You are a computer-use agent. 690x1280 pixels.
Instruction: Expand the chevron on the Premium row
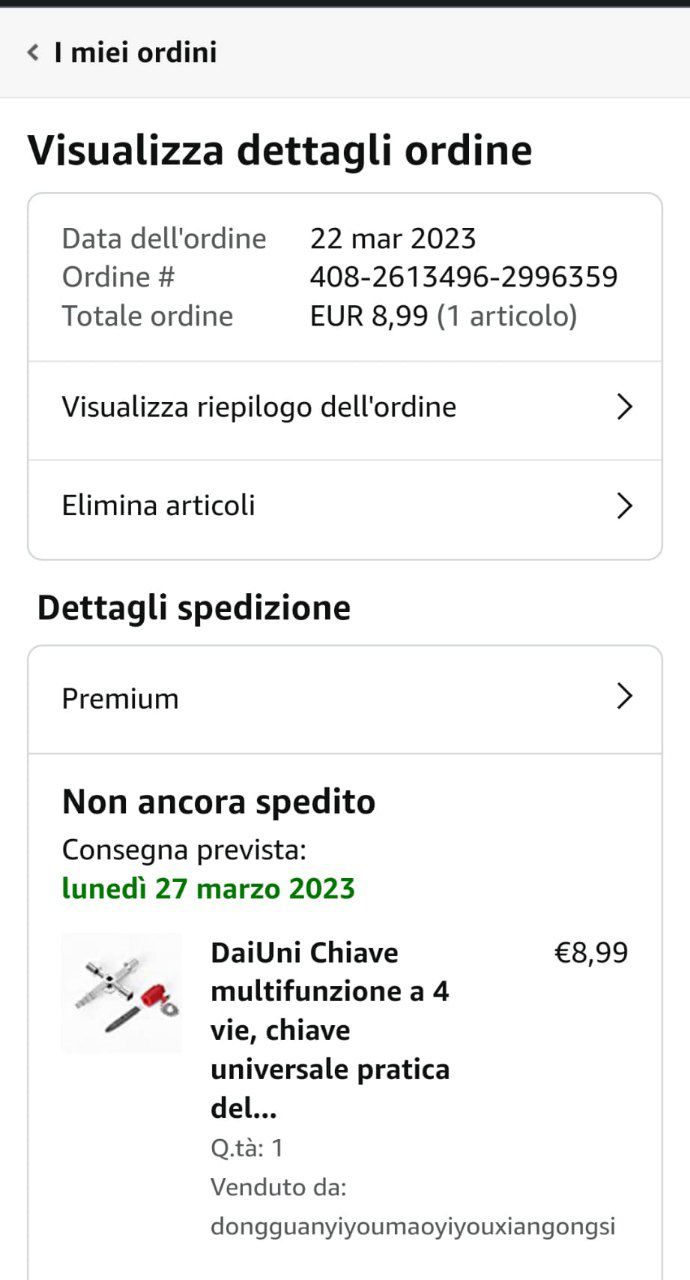coord(625,697)
